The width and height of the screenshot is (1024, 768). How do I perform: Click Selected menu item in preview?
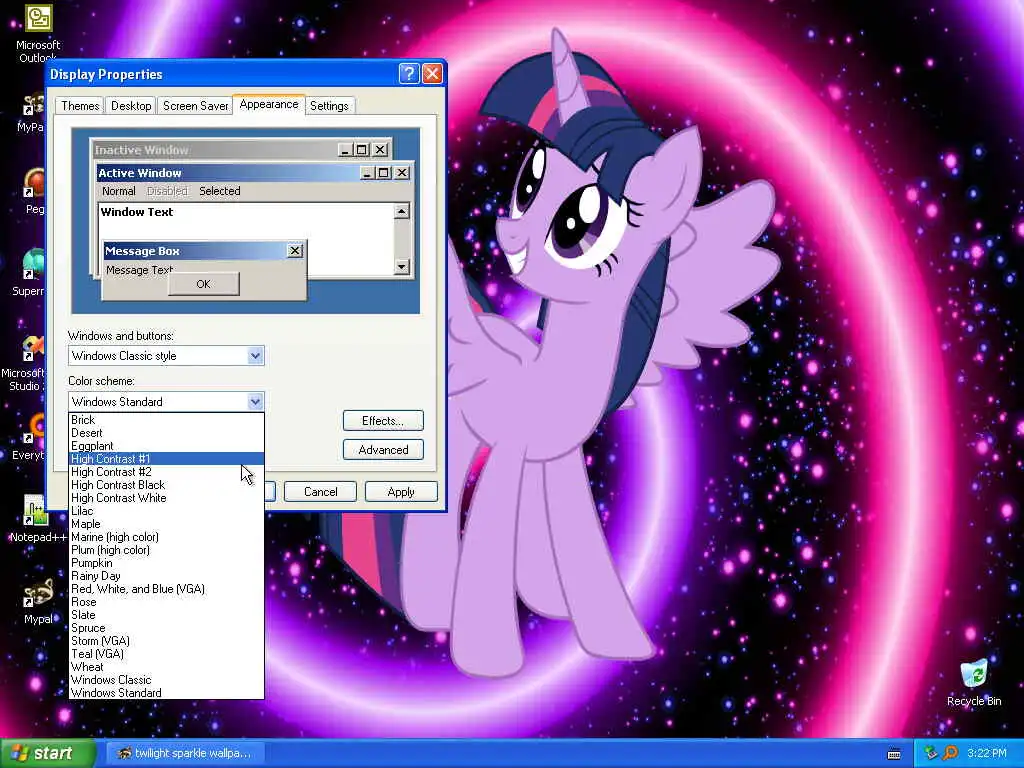(x=219, y=191)
